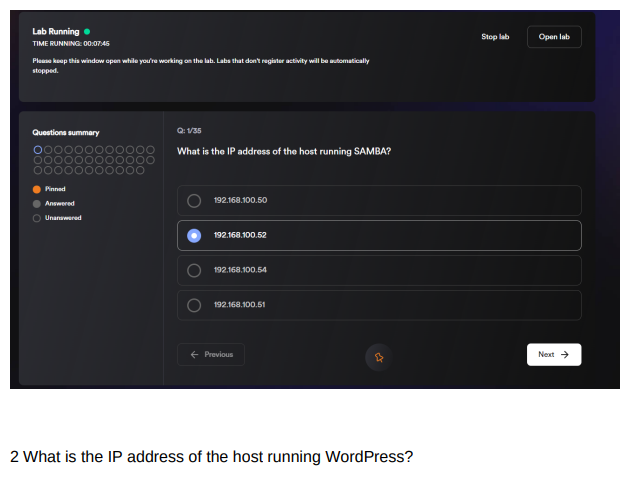This screenshot has width=620, height=483.
Task: Select first circle in second summary row
Action: [x=38, y=159]
